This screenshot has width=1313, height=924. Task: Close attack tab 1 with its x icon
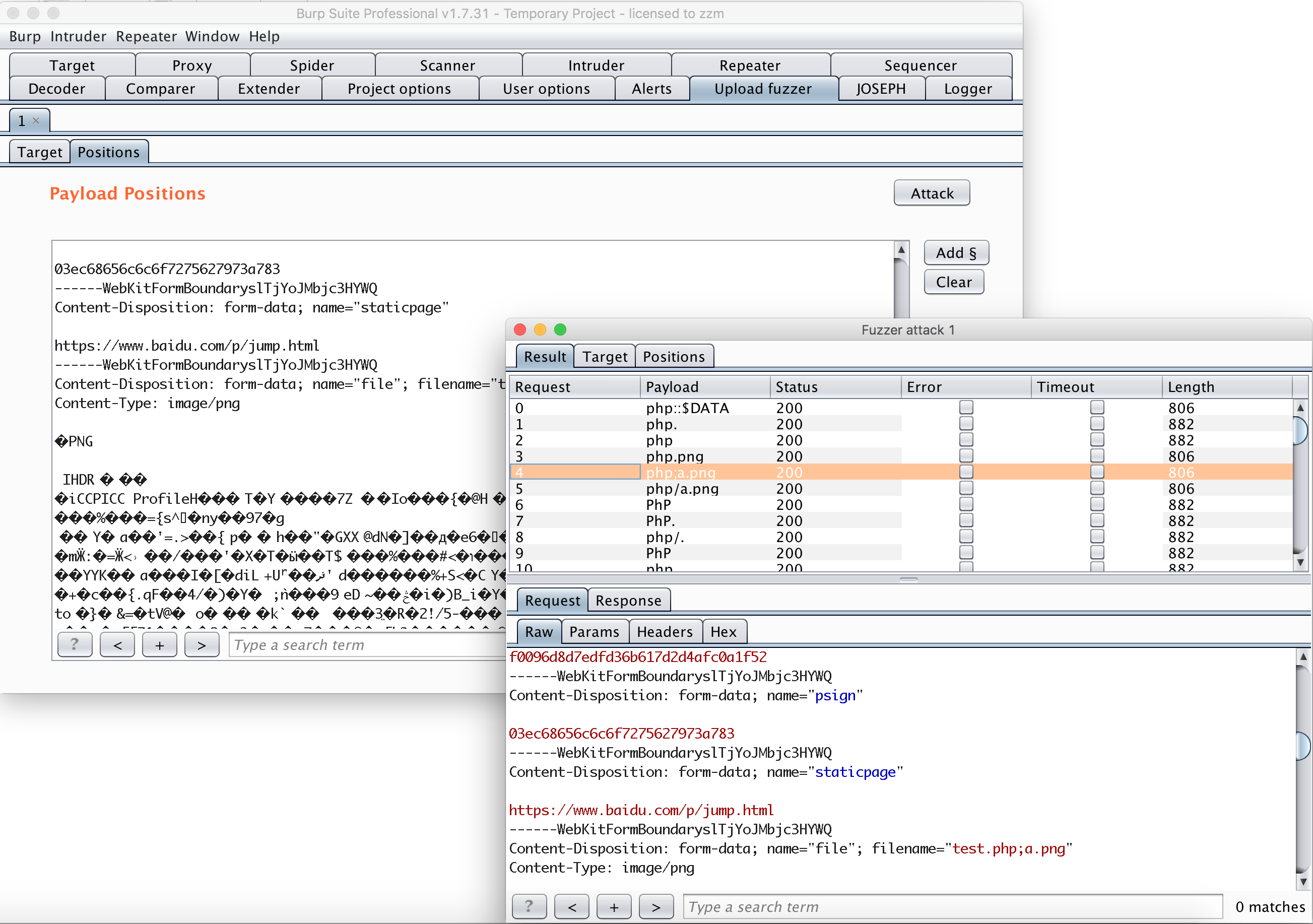(x=36, y=120)
